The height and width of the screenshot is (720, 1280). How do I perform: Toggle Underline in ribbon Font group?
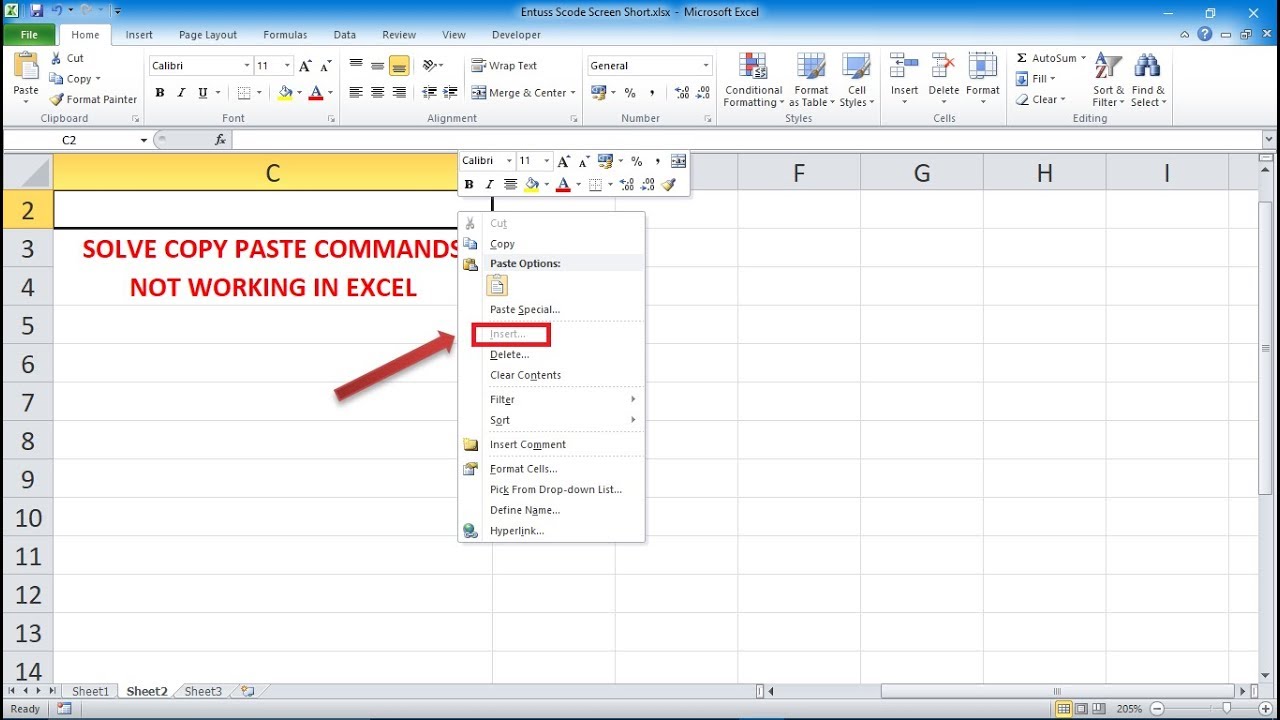[203, 93]
